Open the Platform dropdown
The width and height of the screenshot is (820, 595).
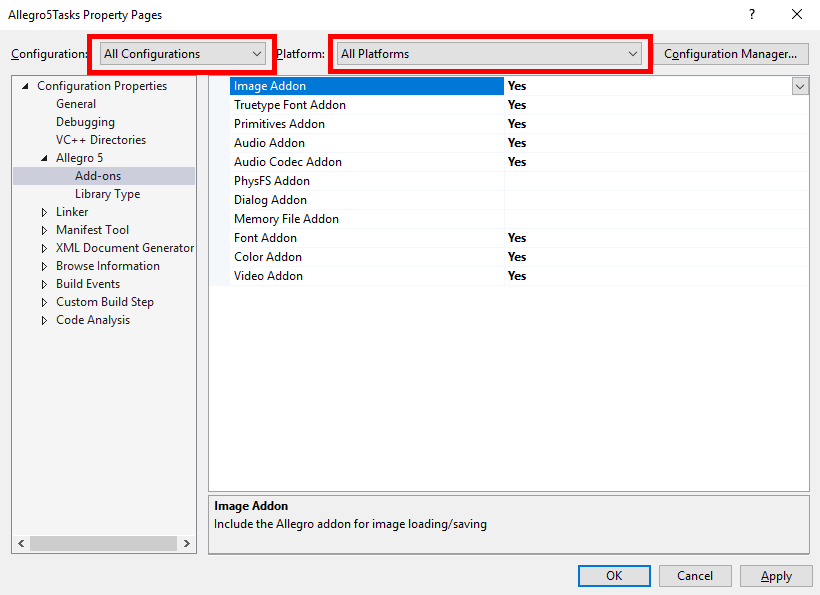(489, 54)
